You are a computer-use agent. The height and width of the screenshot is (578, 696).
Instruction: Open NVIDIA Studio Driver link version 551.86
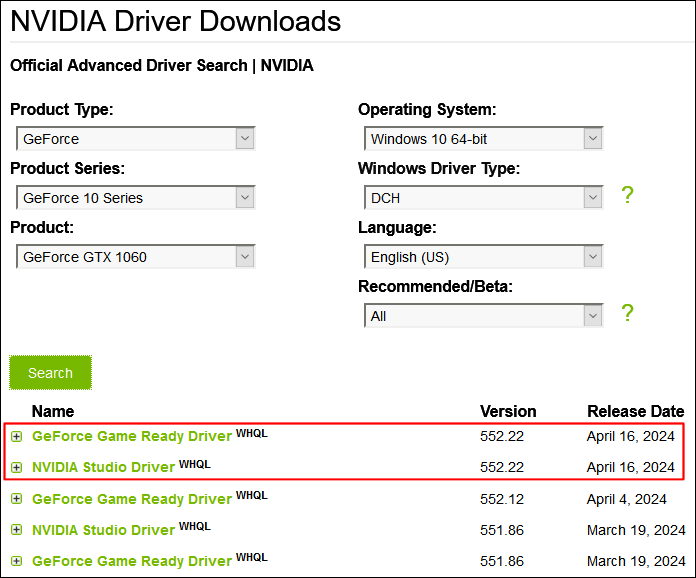pyautogui.click(x=103, y=530)
